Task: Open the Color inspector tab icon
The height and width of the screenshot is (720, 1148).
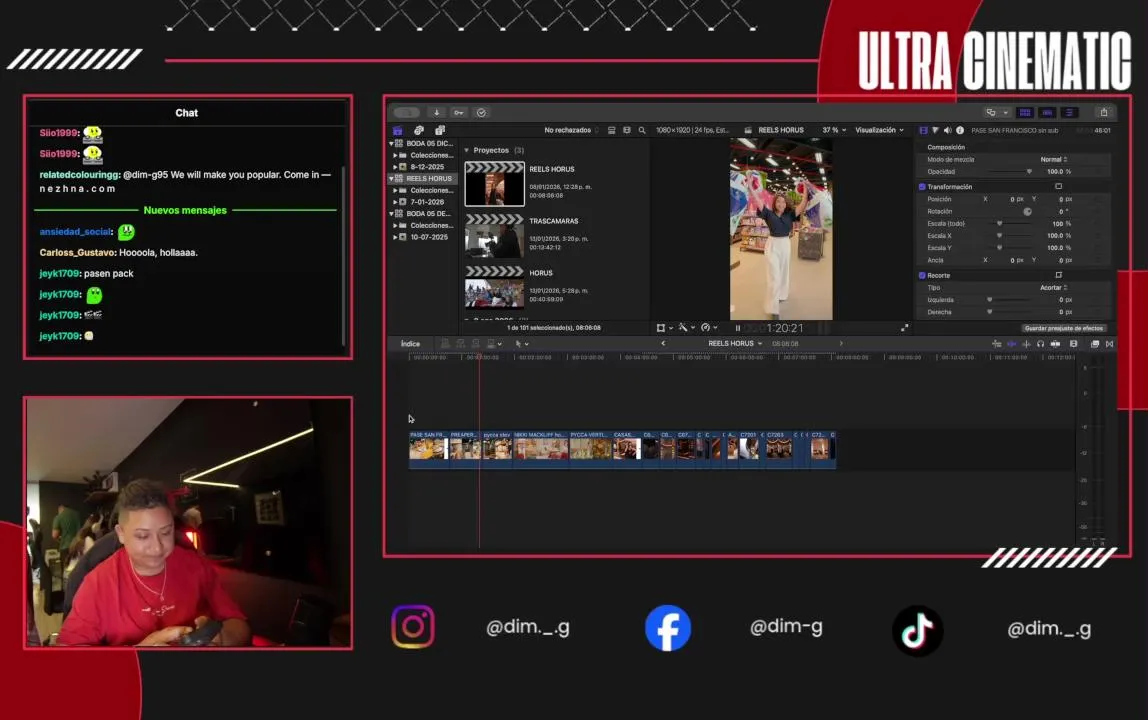Action: pos(935,130)
